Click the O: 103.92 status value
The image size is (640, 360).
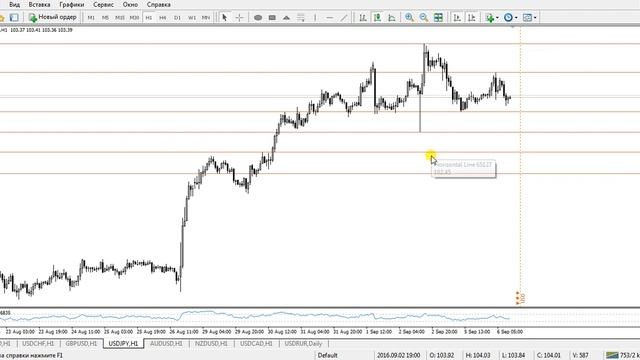point(442,356)
